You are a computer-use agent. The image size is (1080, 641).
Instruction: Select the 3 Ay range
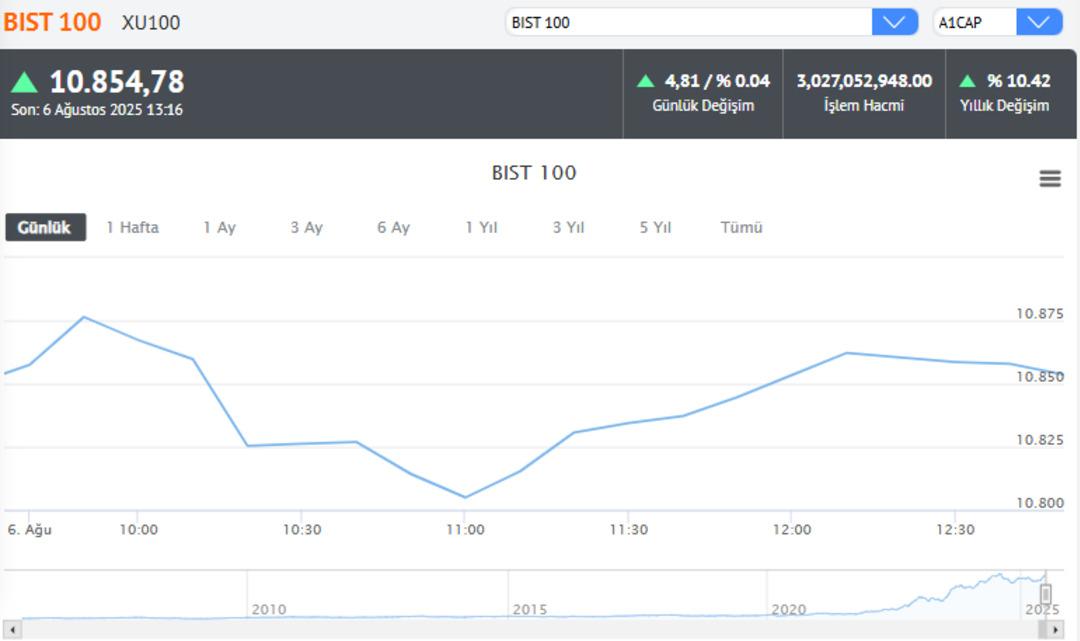pyautogui.click(x=307, y=227)
